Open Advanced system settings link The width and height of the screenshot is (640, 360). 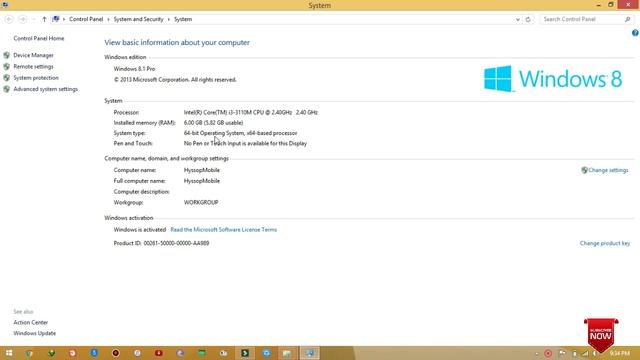point(45,89)
